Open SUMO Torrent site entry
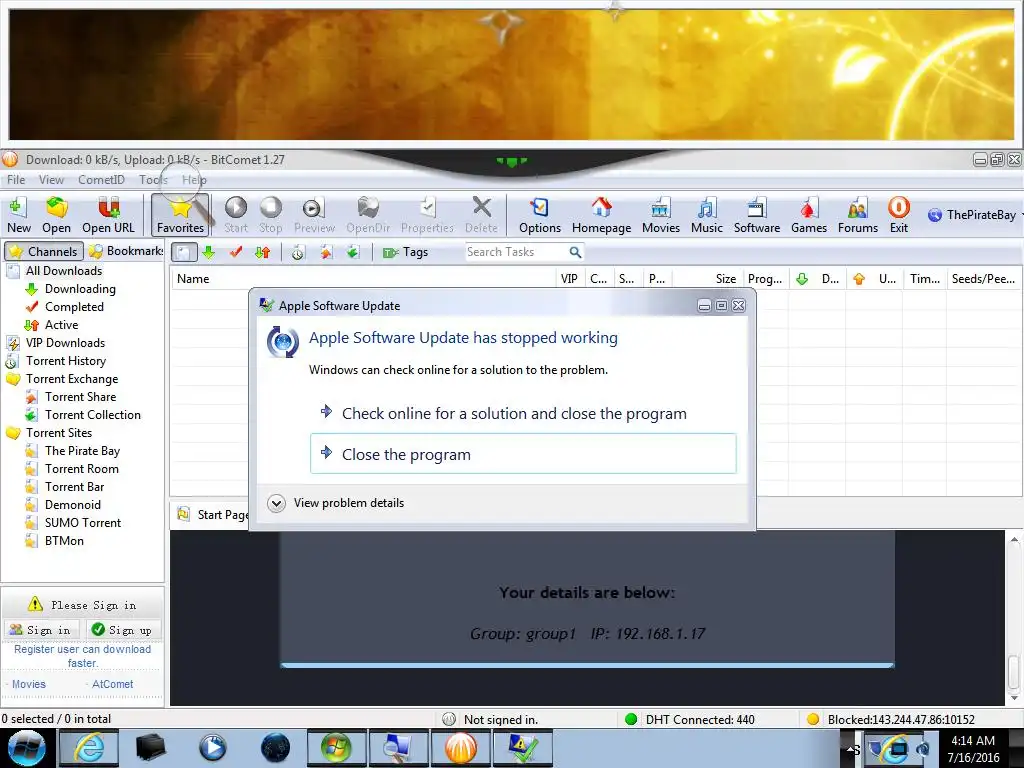 point(83,522)
